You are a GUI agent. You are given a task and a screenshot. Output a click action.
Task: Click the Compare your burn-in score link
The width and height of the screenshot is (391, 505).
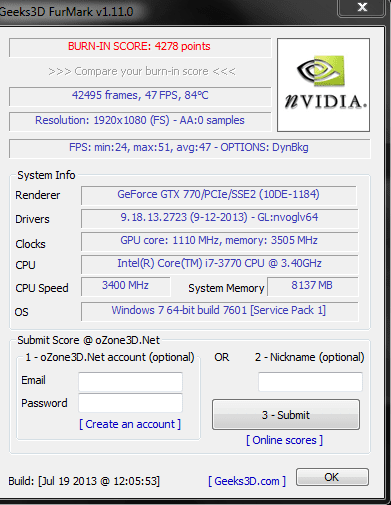pyautogui.click(x=142, y=71)
